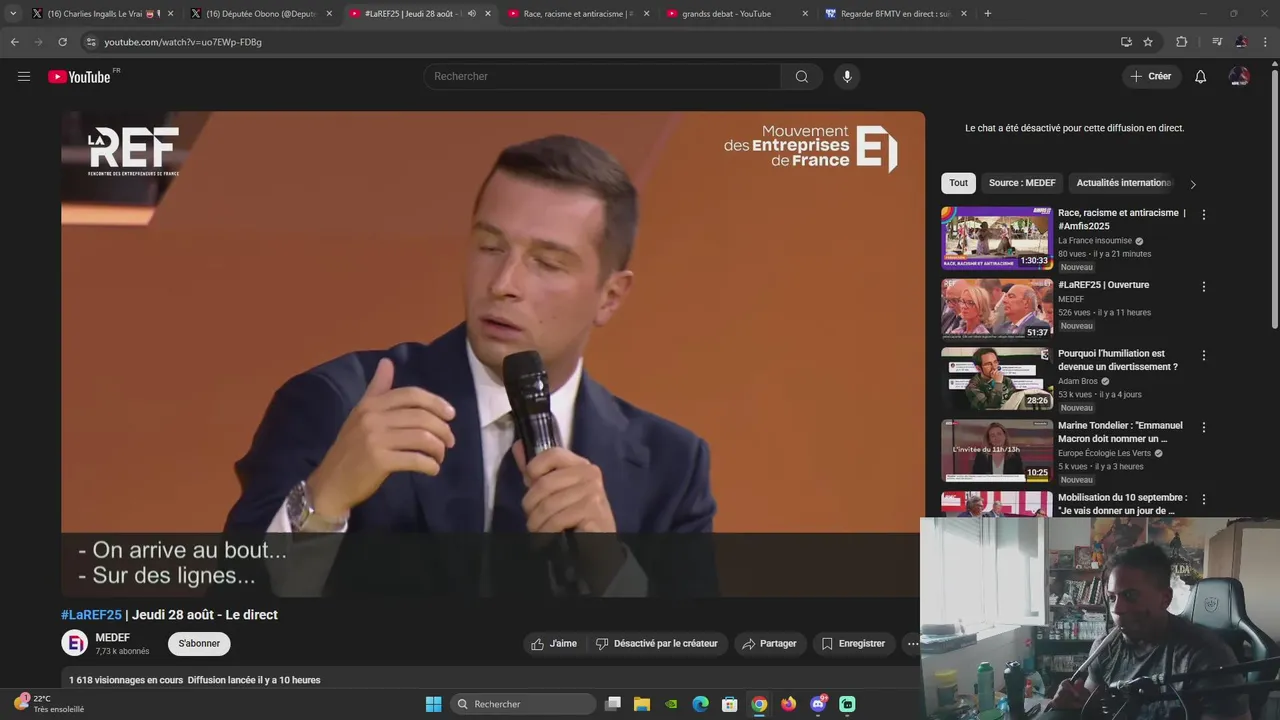Install app icon in address bar
The height and width of the screenshot is (720, 1280).
[1126, 42]
